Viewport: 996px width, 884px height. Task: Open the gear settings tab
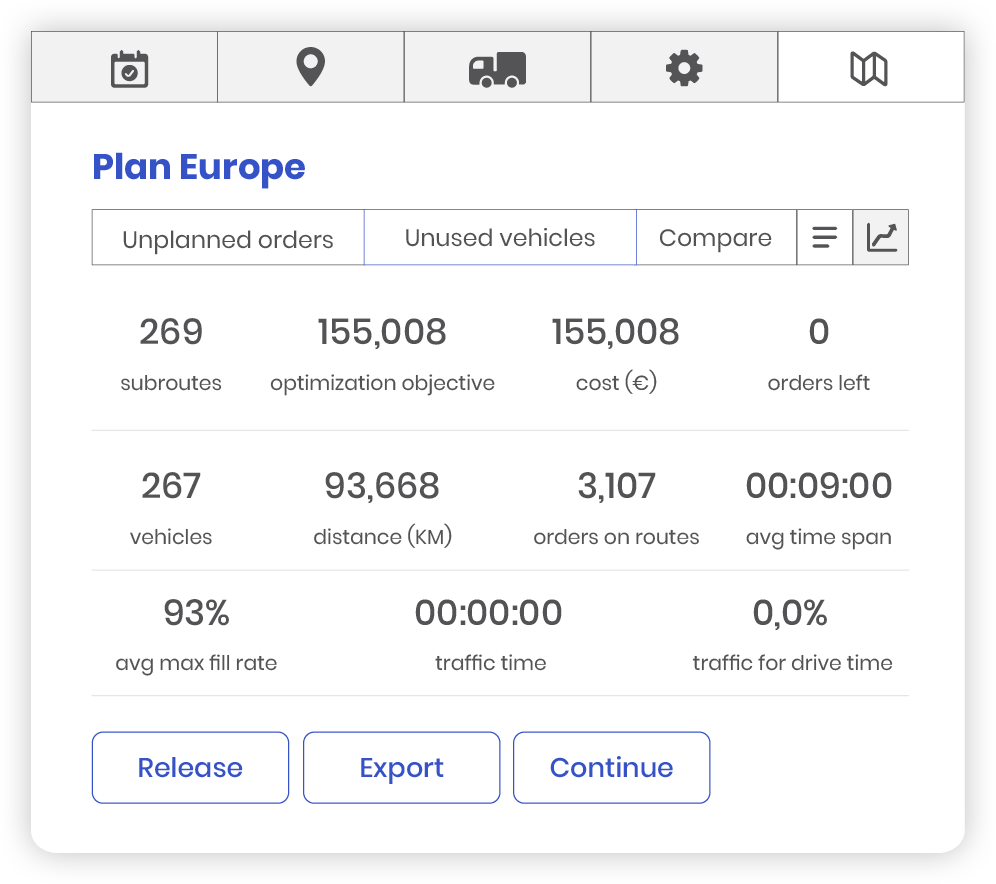684,68
